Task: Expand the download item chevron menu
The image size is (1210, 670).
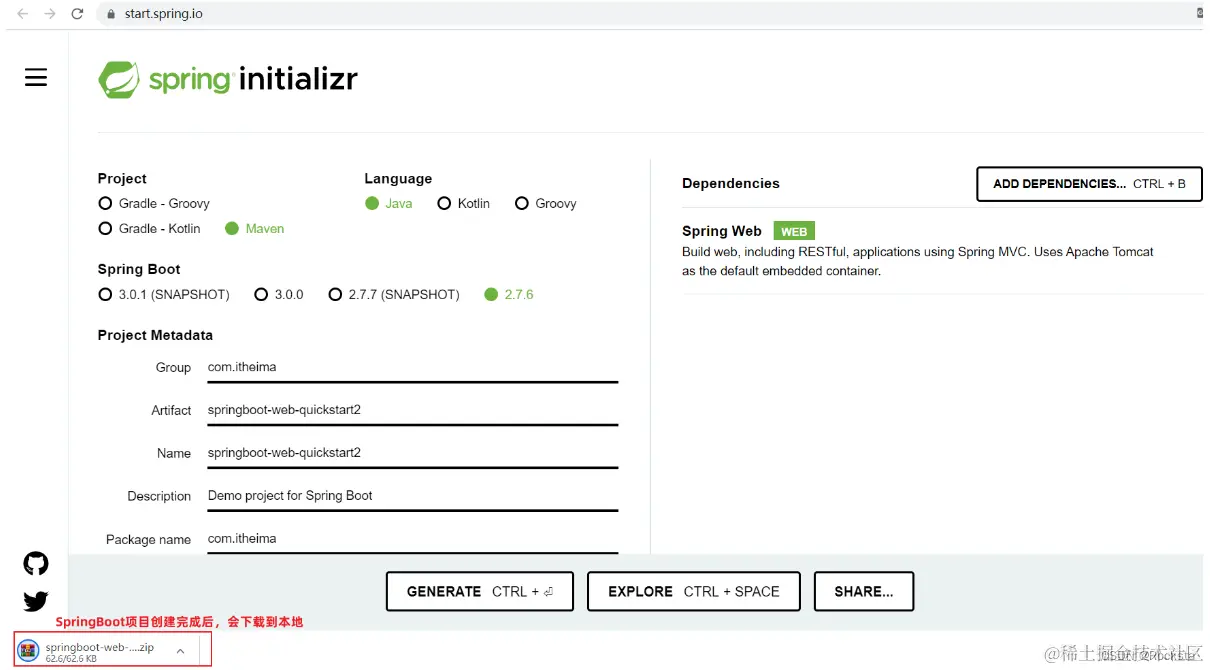Action: tap(180, 651)
